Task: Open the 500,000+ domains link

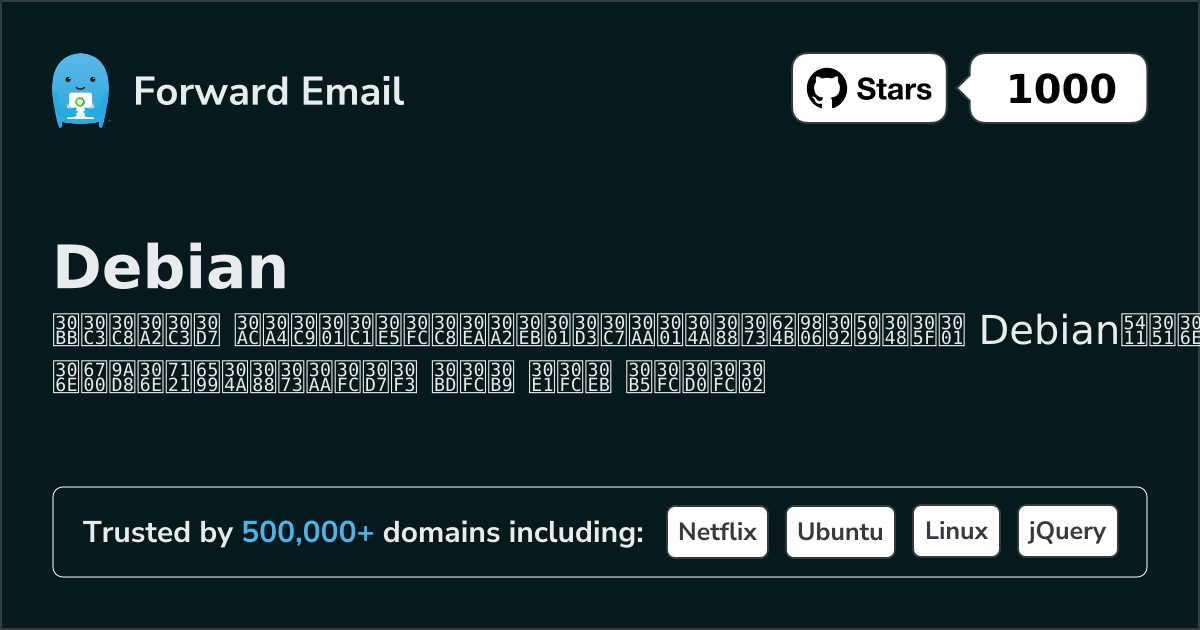Action: pos(307,533)
